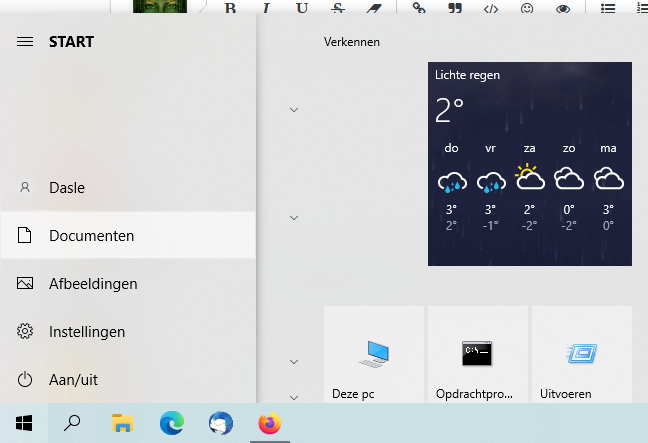Expand the second chevron from the top

pyautogui.click(x=294, y=218)
